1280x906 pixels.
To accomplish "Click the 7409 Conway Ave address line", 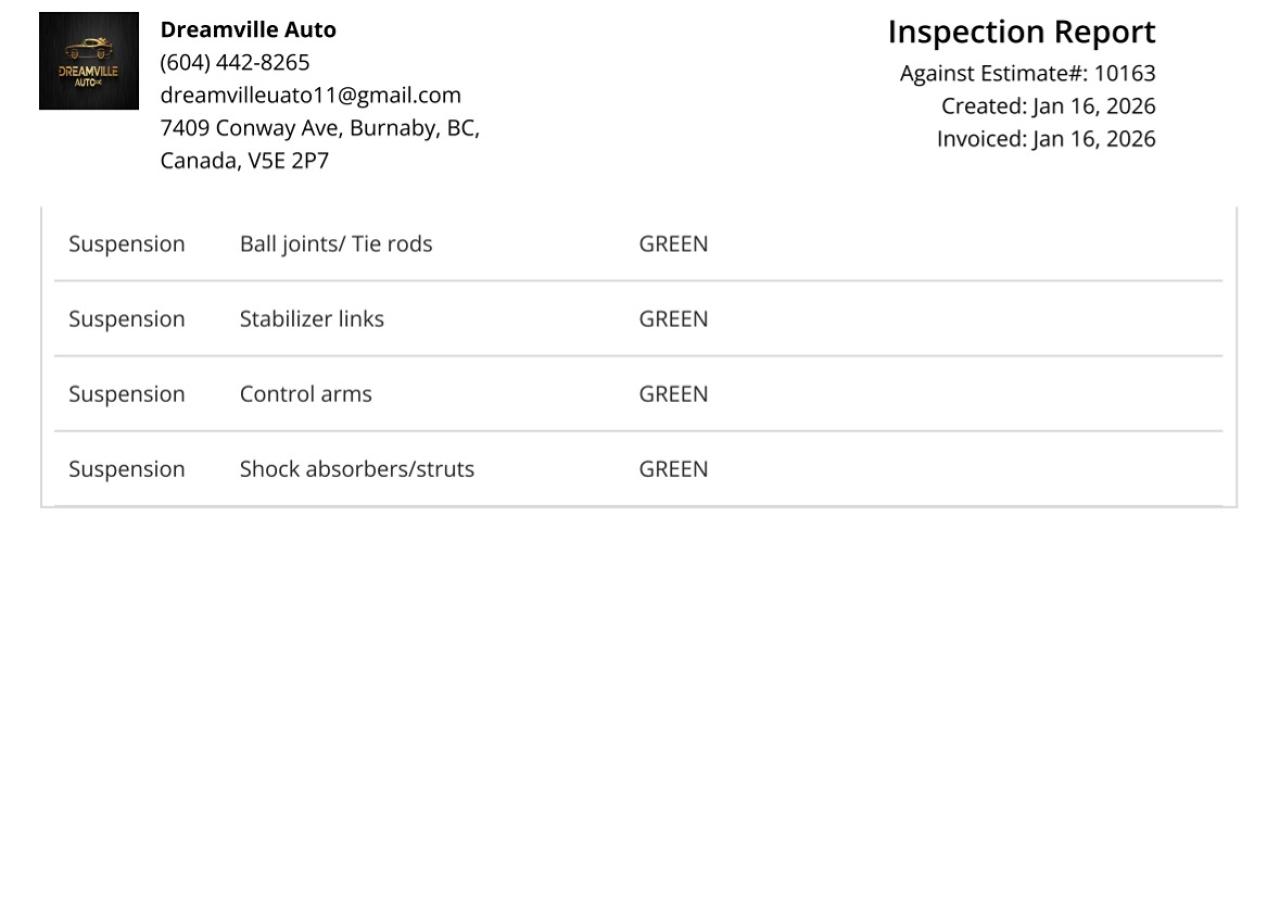I will click(320, 129).
